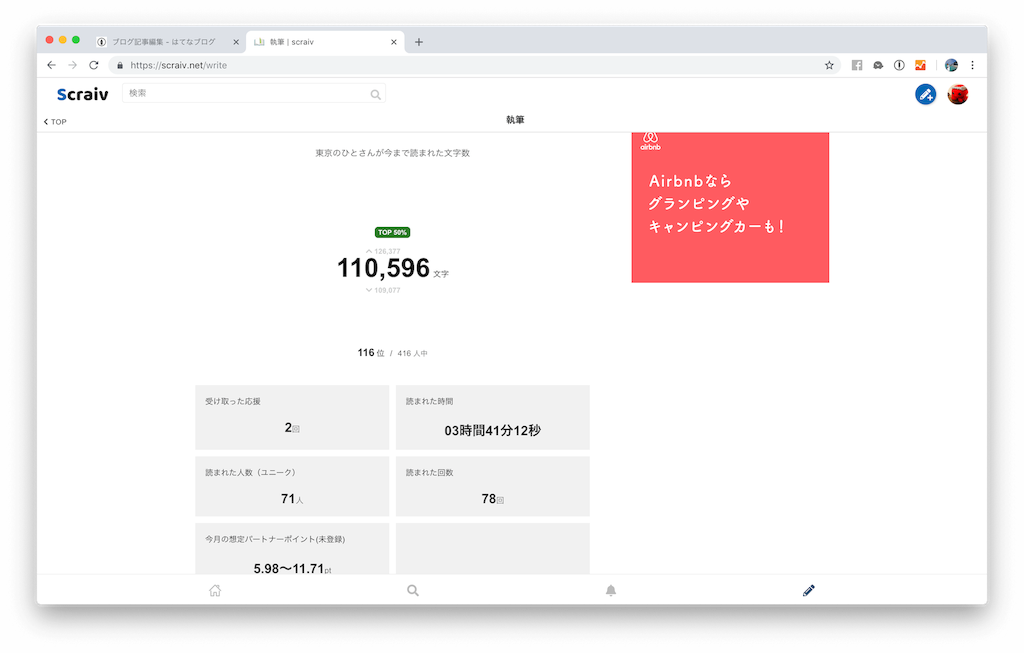Screen dimensions: 1024x653
Task: Click the lock site-info icon
Action: [120, 65]
